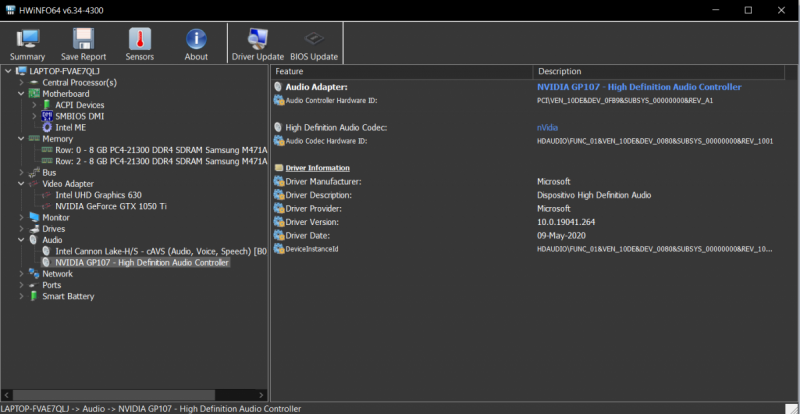This screenshot has width=800, height=414.
Task: Launch the Driver Update tool
Action: pyautogui.click(x=258, y=45)
